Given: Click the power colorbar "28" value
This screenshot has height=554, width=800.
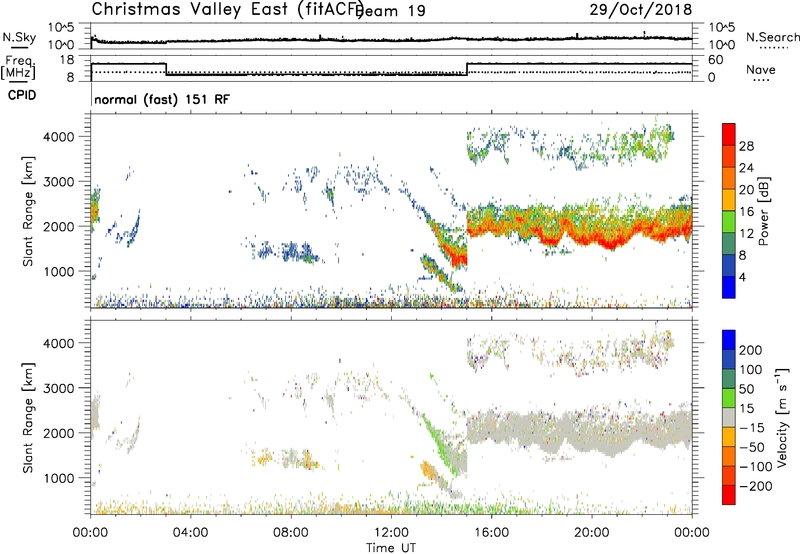Looking at the screenshot, I should pos(746,146).
